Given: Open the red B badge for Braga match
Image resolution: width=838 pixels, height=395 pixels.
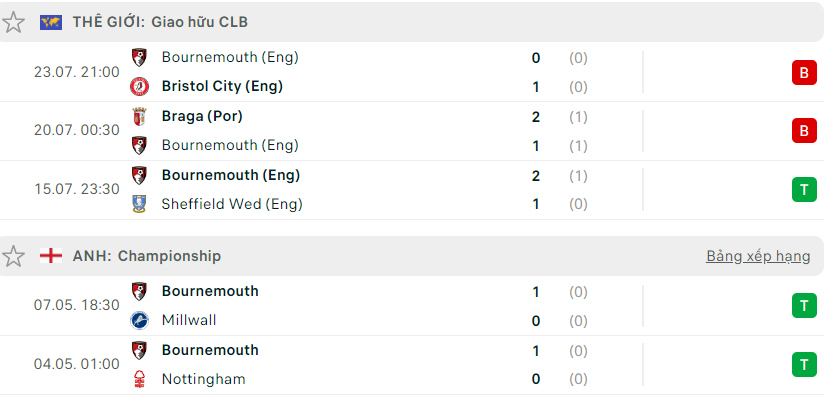Looking at the screenshot, I should coord(804,130).
